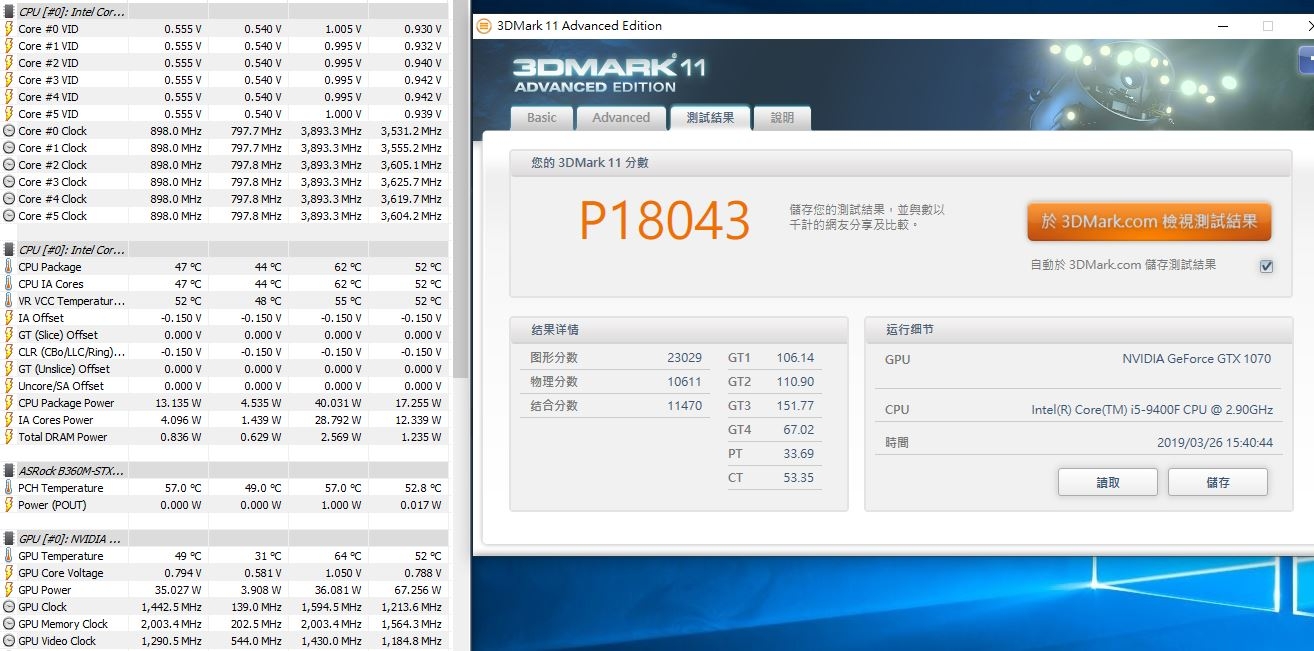The width and height of the screenshot is (1314, 651).
Task: Click the GPU Core Voltage lightning icon
Action: (x=9, y=573)
